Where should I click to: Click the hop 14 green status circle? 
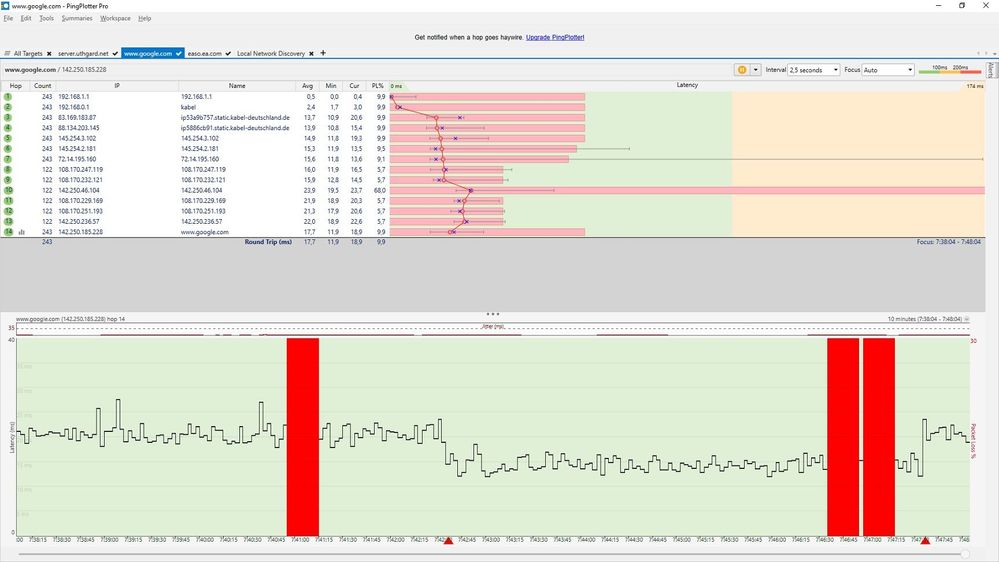click(8, 232)
